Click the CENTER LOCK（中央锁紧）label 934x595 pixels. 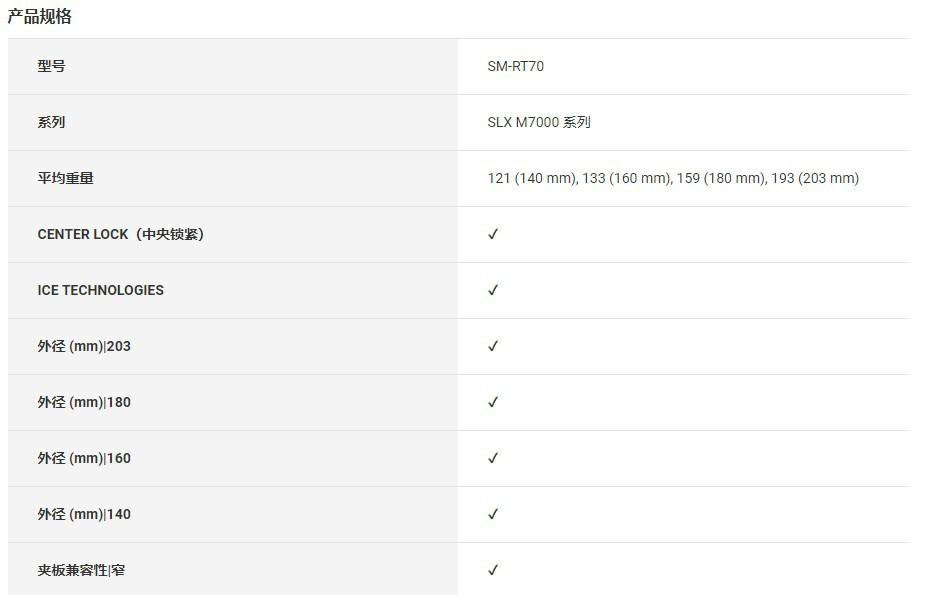point(121,234)
